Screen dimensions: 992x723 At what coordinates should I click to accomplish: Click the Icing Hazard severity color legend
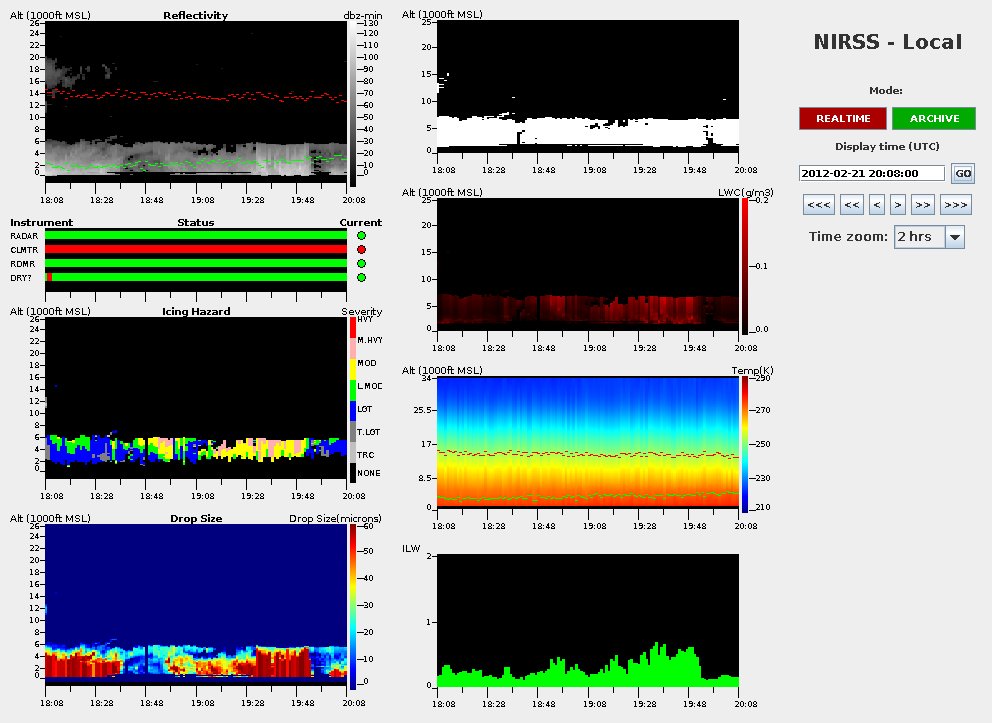click(351, 400)
